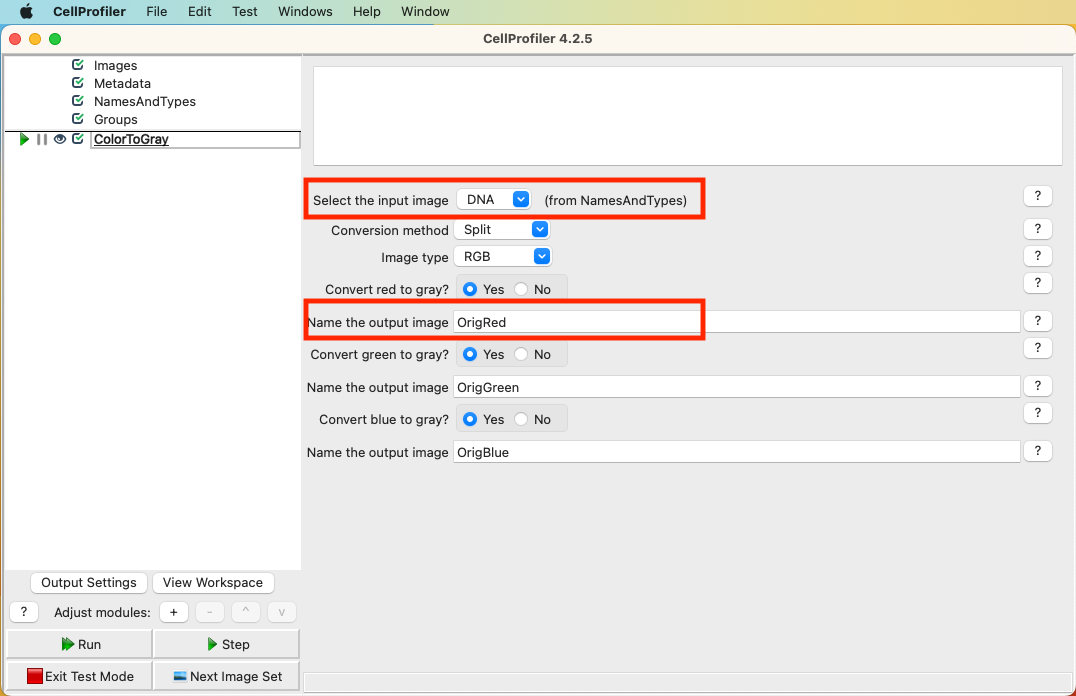
Task: Open the Windows menu in menu bar
Action: [305, 12]
